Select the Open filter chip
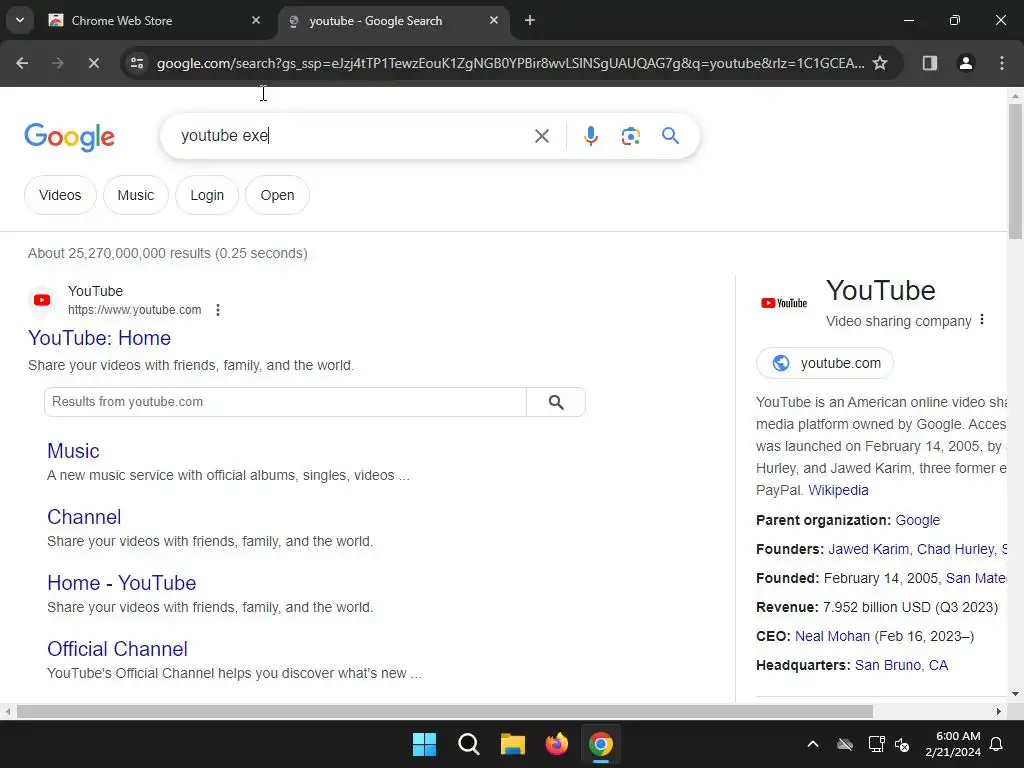This screenshot has width=1024, height=768. 278,195
